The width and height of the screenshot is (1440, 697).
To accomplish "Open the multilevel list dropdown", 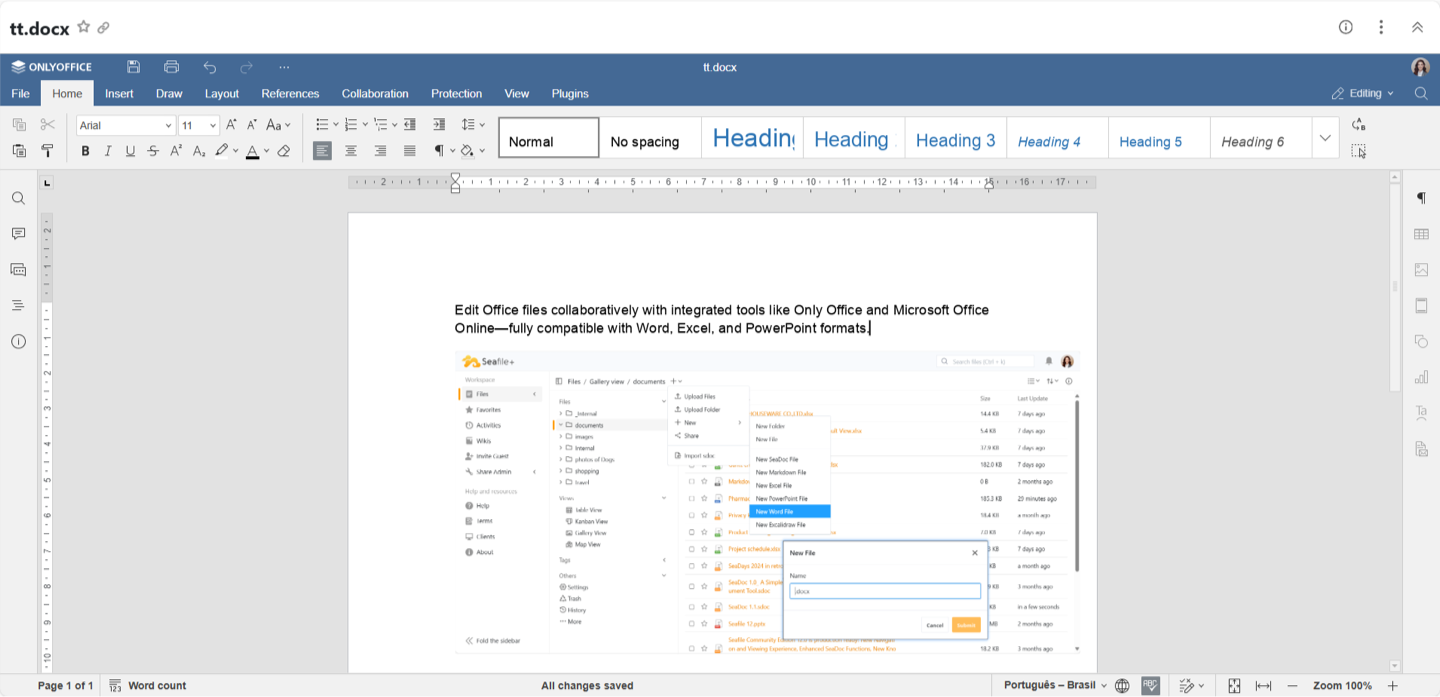I will coord(394,125).
